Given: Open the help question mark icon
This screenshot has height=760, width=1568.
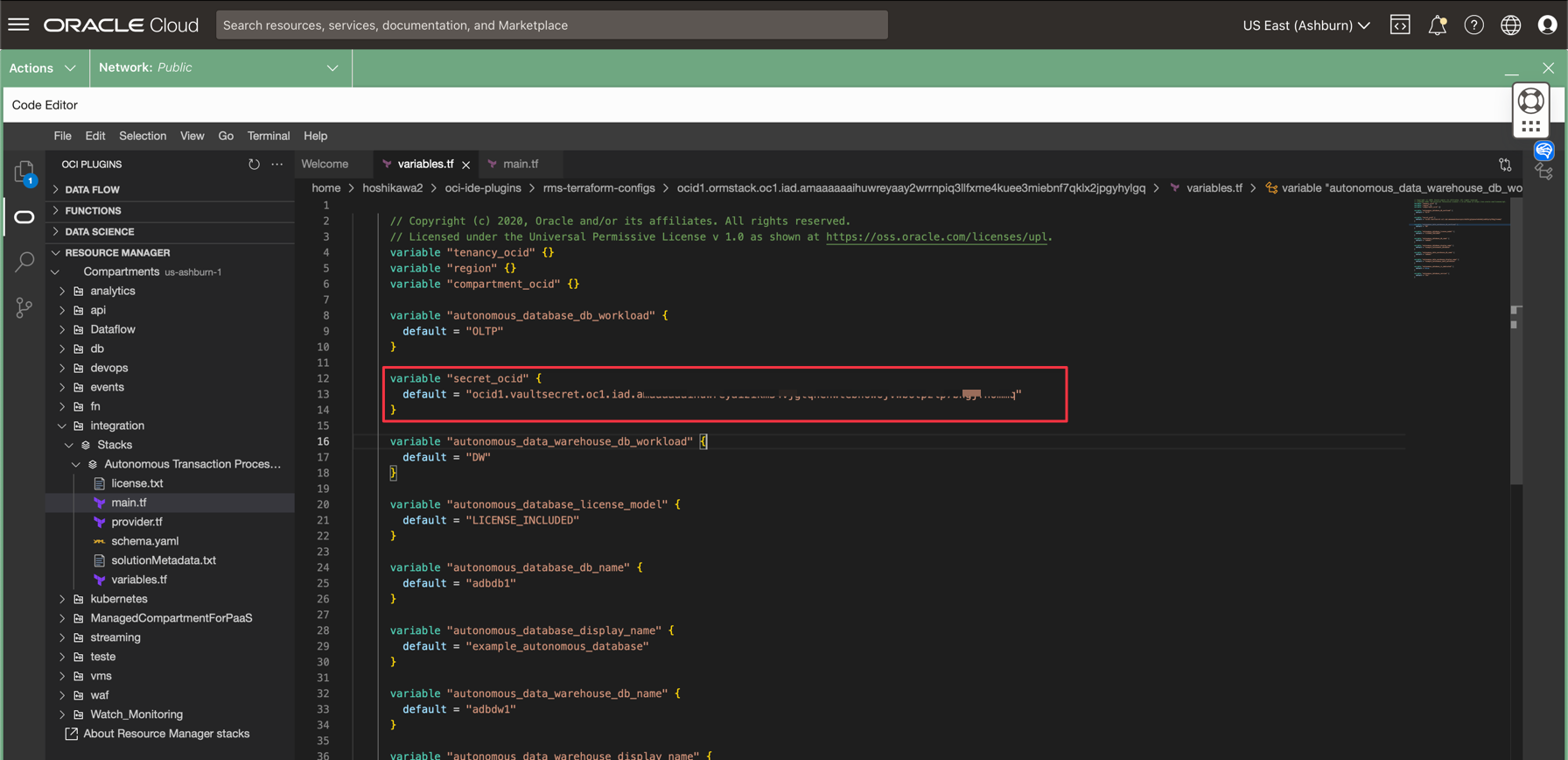Looking at the screenshot, I should coord(1474,25).
